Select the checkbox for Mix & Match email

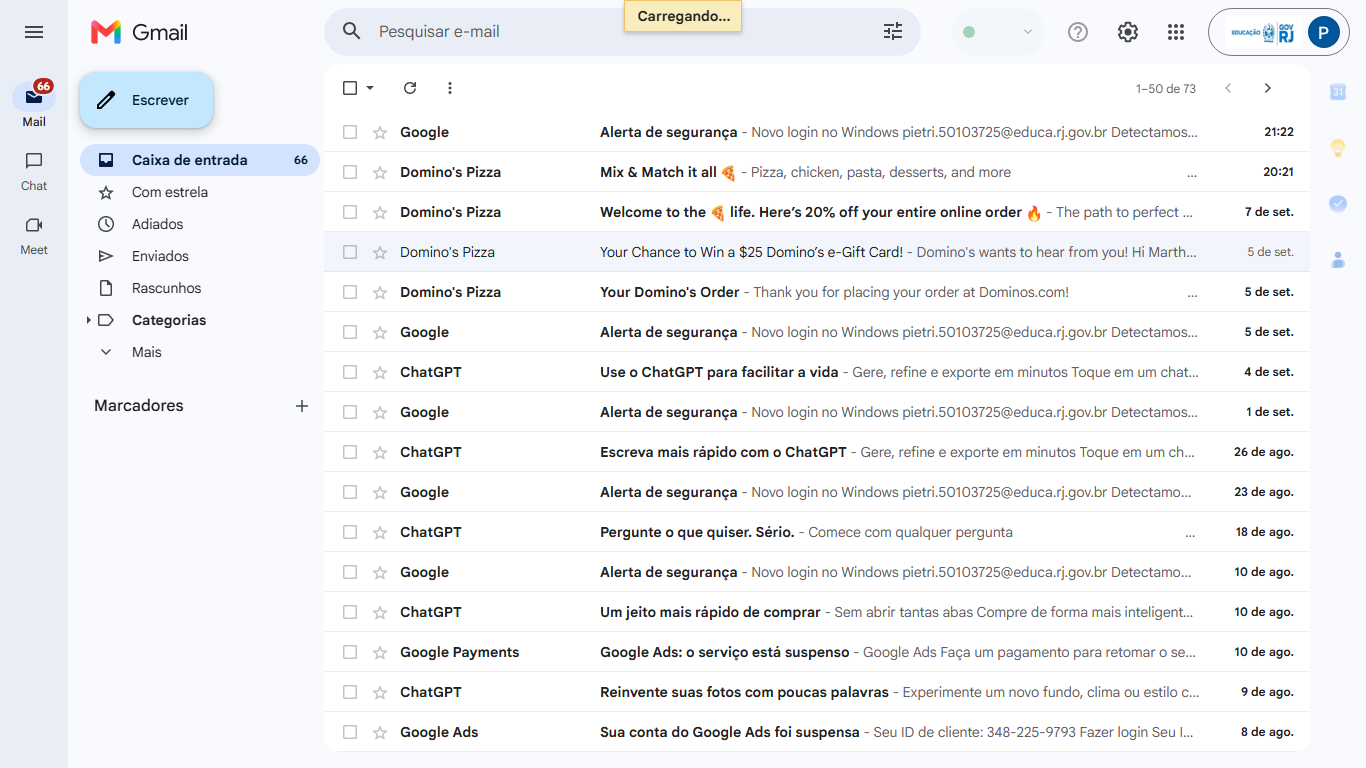coord(350,172)
